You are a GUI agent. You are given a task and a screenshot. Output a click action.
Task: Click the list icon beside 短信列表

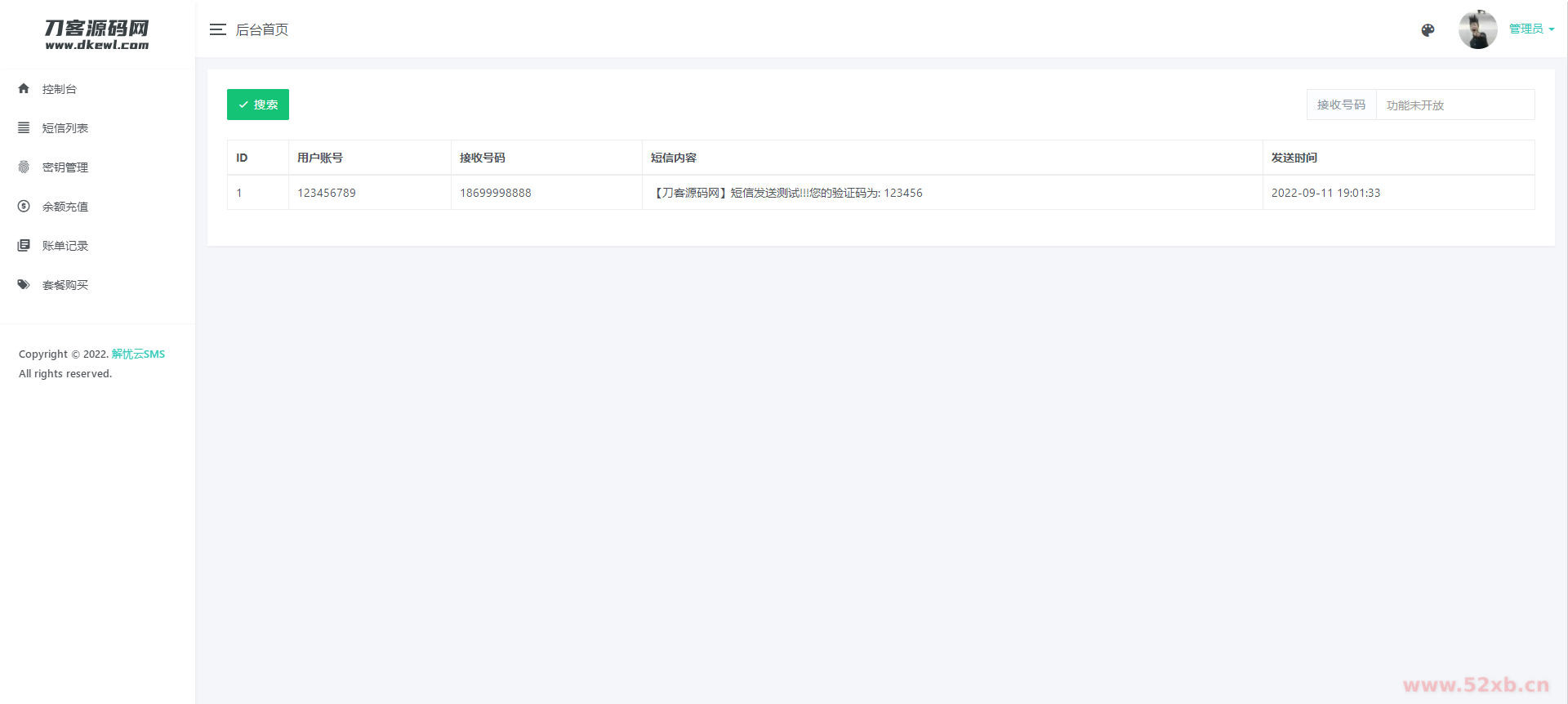coord(24,127)
